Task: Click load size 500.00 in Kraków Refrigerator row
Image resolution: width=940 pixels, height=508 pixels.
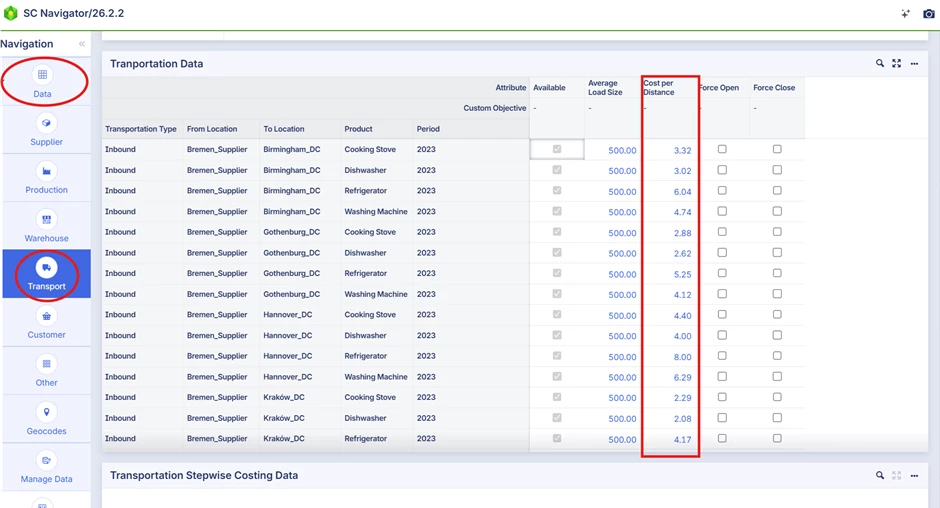Action: pos(622,440)
